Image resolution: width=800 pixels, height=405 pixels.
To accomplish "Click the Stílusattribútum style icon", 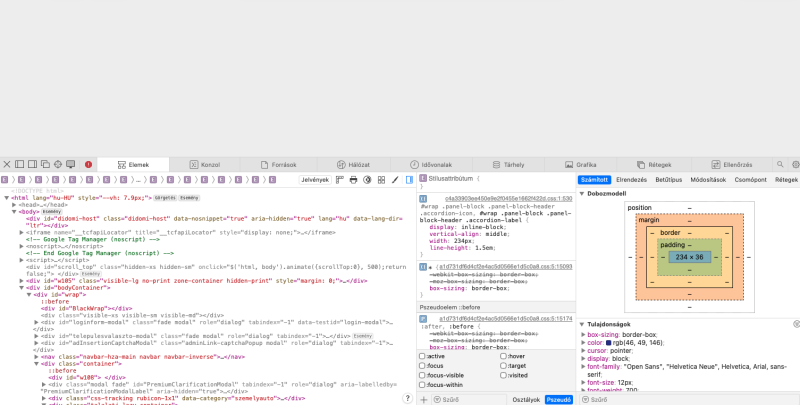I will pyautogui.click(x=423, y=179).
